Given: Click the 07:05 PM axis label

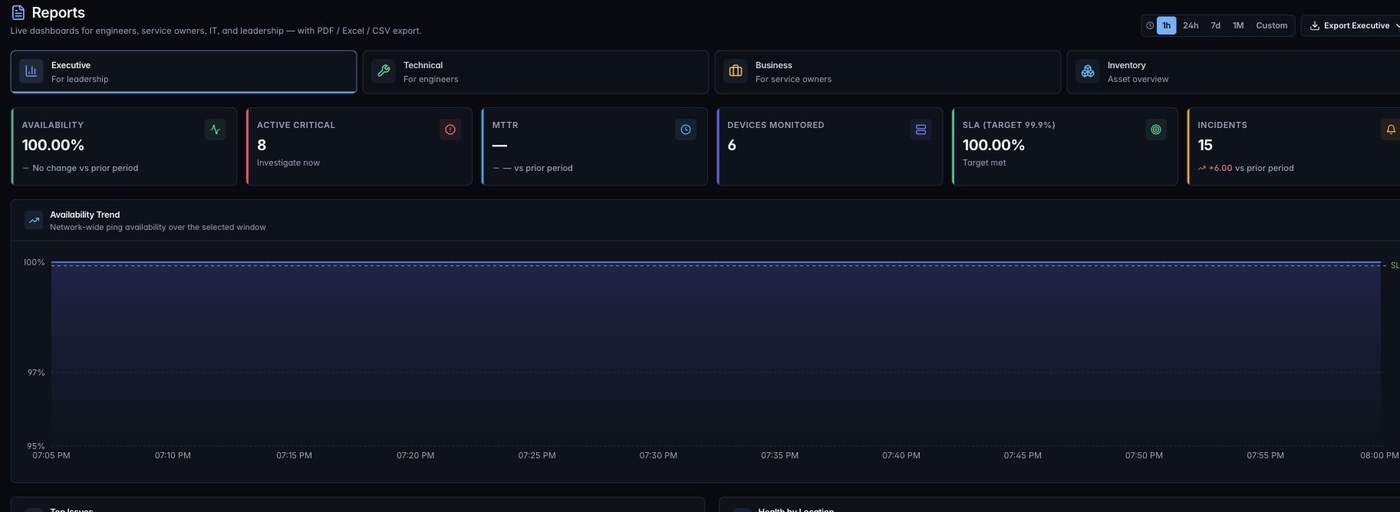Looking at the screenshot, I should pos(51,456).
